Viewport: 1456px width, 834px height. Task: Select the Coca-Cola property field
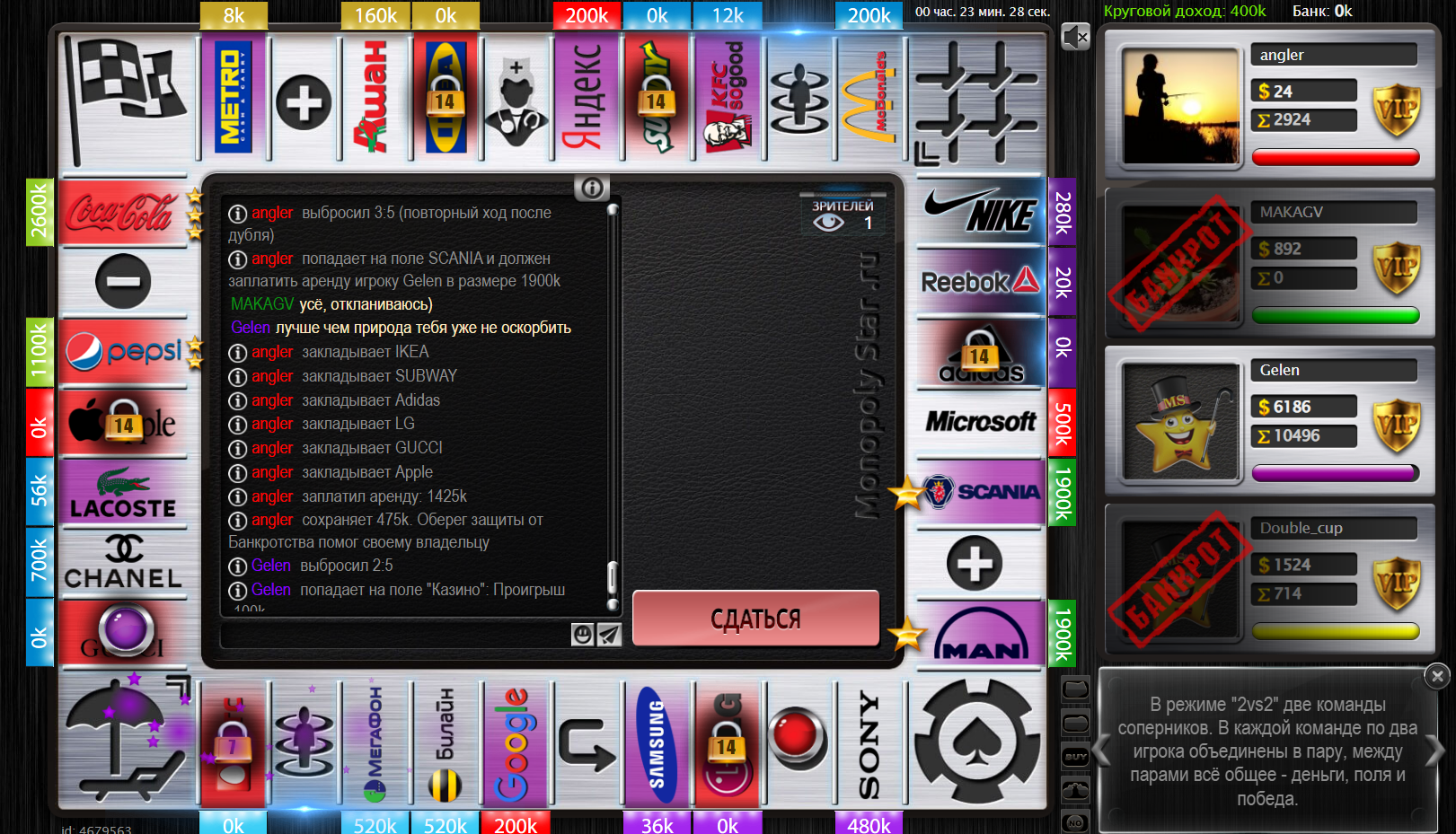123,212
